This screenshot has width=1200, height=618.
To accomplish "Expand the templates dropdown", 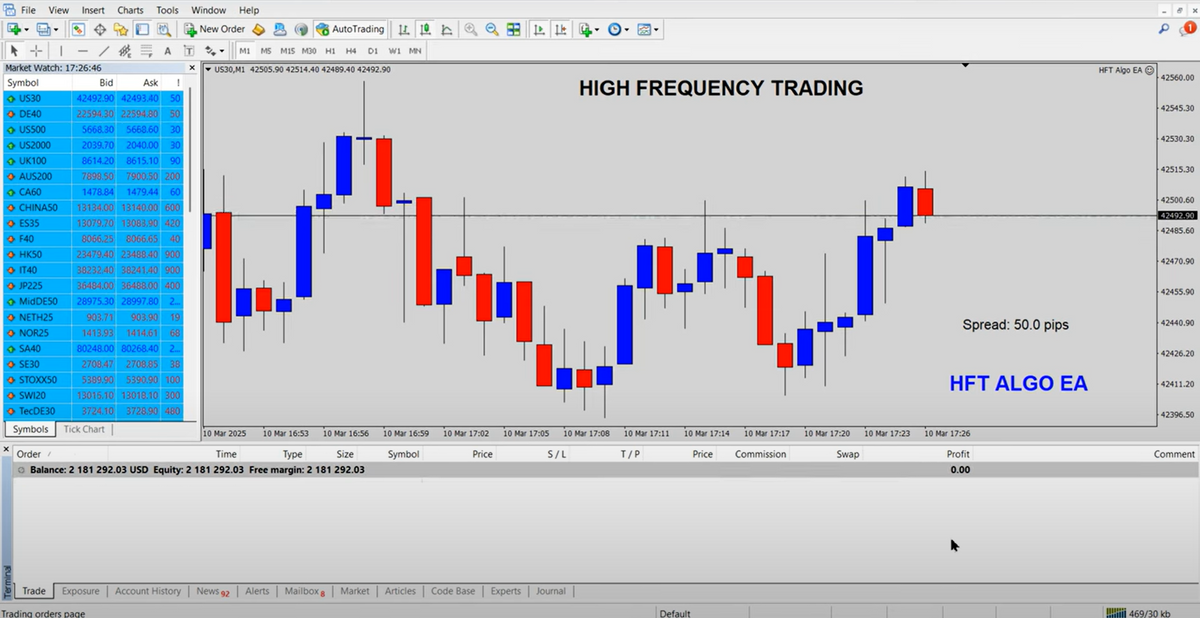I will pos(657,30).
